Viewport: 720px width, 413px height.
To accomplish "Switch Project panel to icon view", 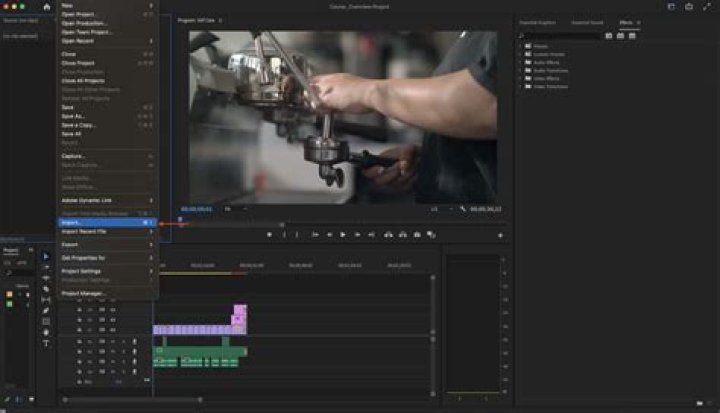I will (x=31, y=400).
